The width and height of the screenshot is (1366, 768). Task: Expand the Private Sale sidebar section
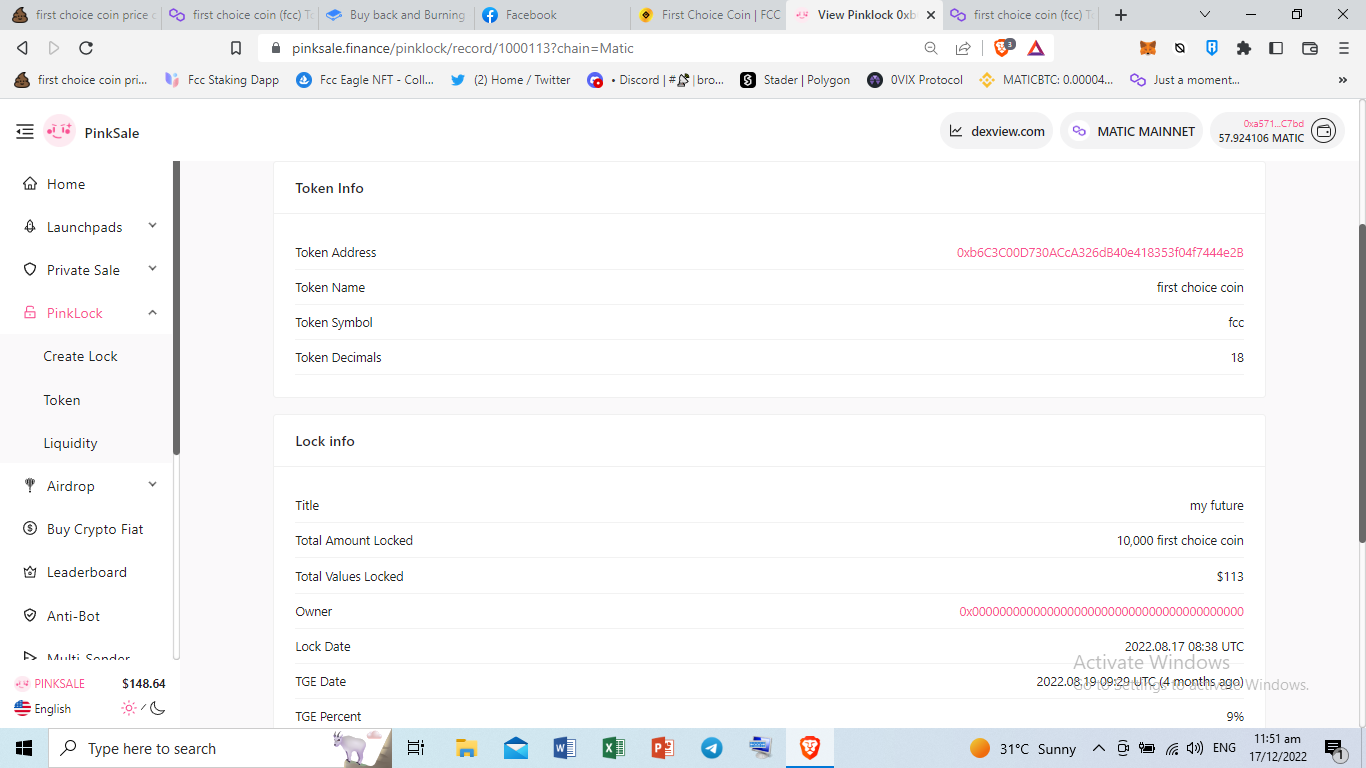(x=152, y=270)
